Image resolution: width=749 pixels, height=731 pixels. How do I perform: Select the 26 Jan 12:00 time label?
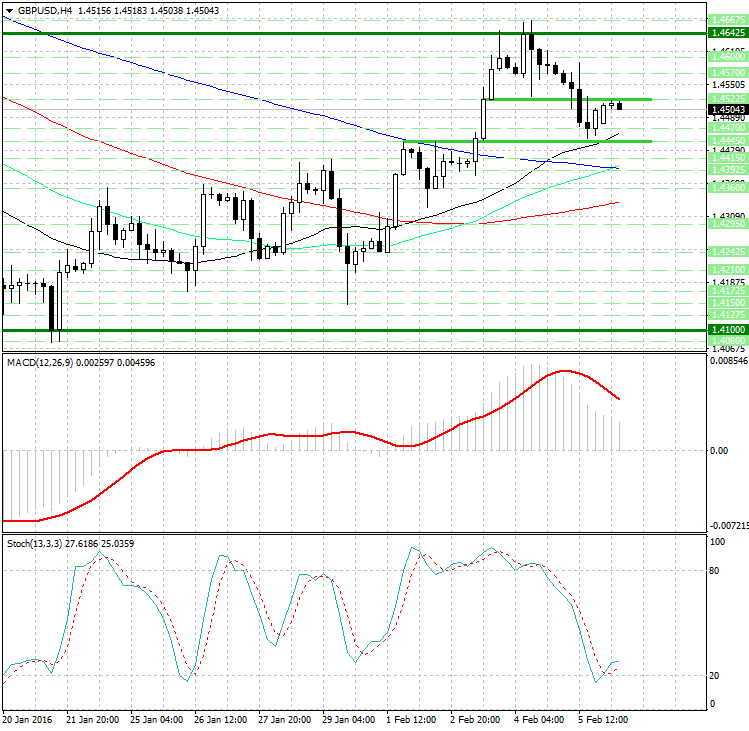tap(221, 720)
